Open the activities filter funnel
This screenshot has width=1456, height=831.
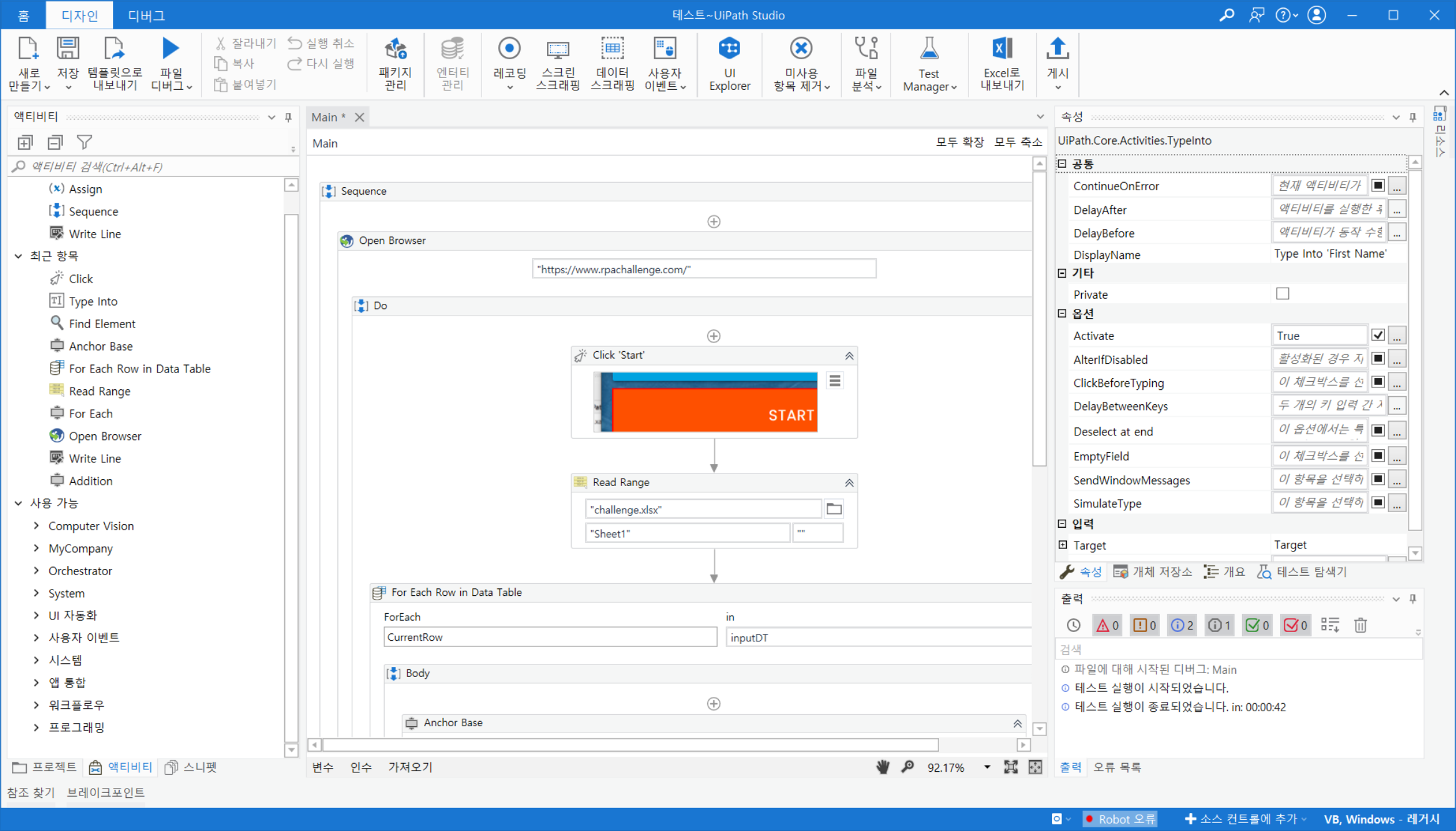click(x=84, y=142)
